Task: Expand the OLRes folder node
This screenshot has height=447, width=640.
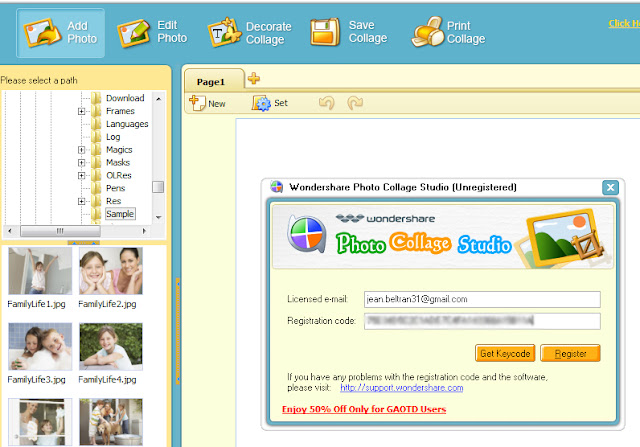Action: click(82, 176)
